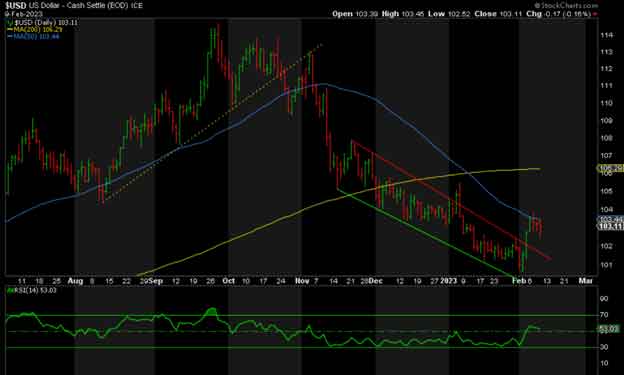
Task: Click the 113 price axis label
Action: (x=606, y=52)
